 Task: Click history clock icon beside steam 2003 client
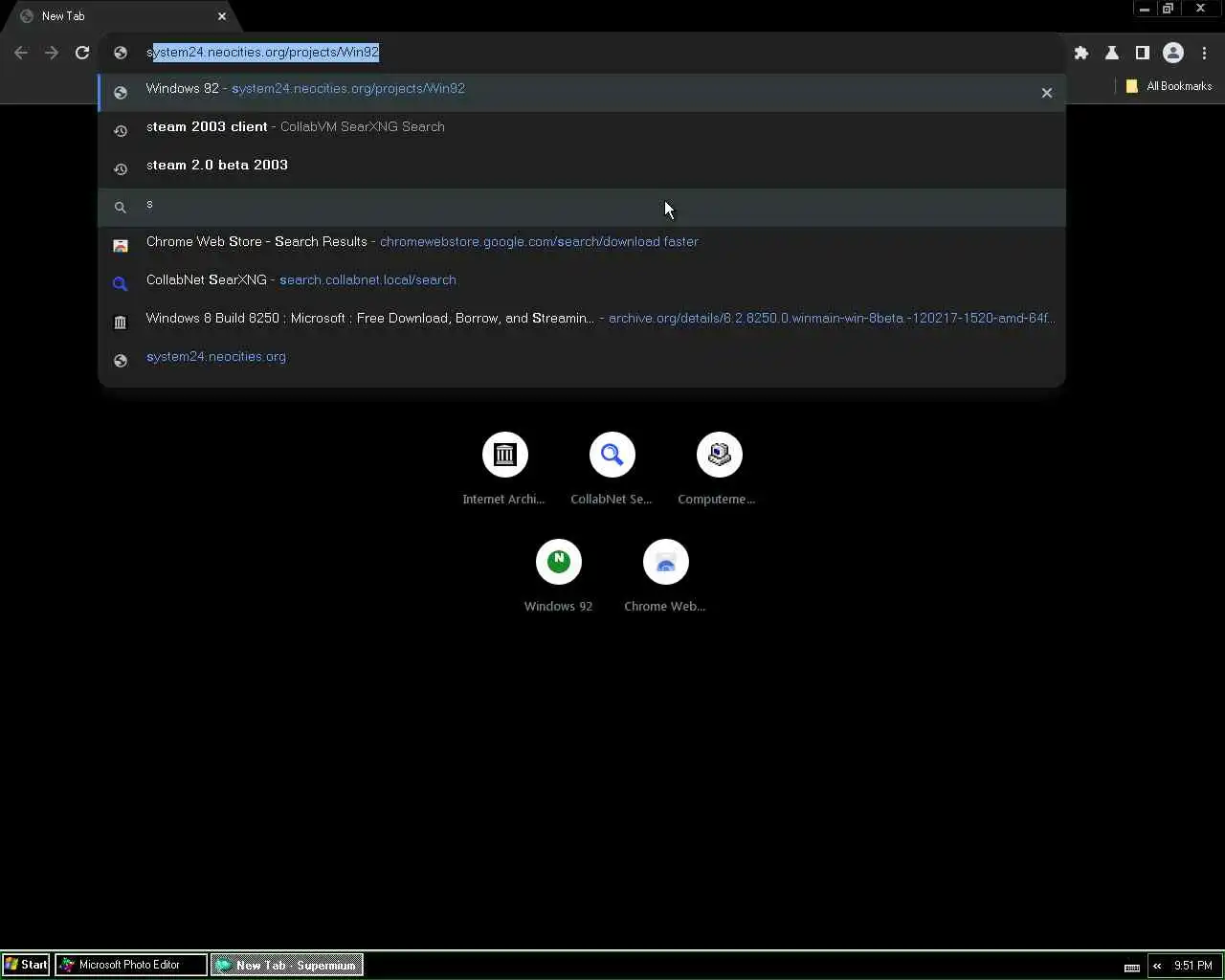tap(121, 131)
